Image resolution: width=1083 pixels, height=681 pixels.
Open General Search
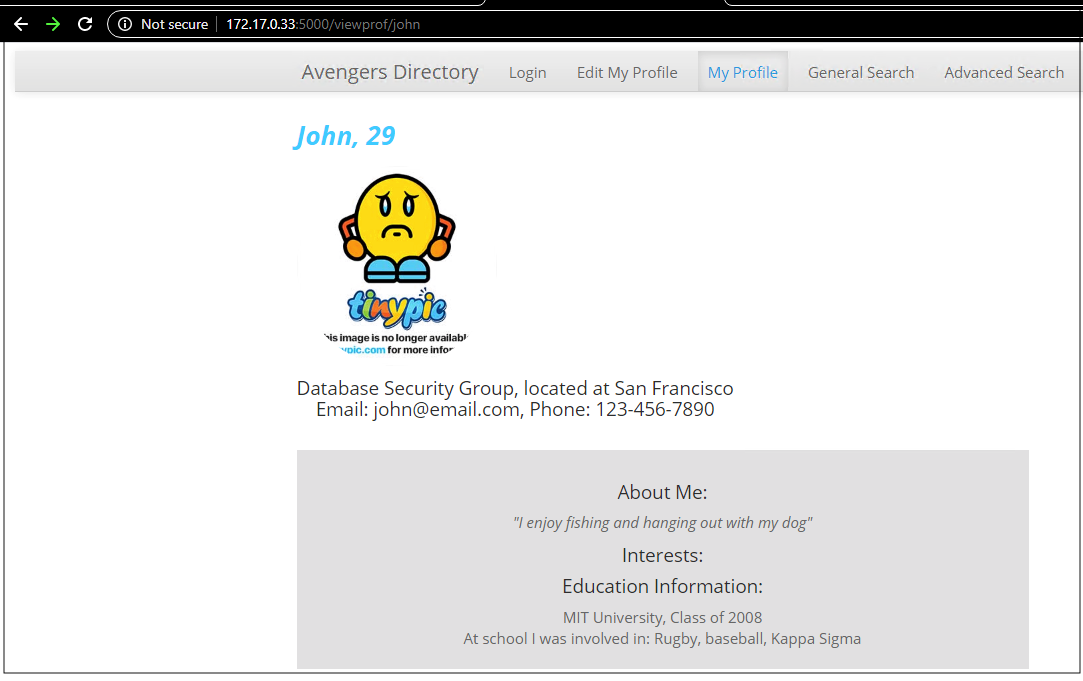tap(861, 73)
